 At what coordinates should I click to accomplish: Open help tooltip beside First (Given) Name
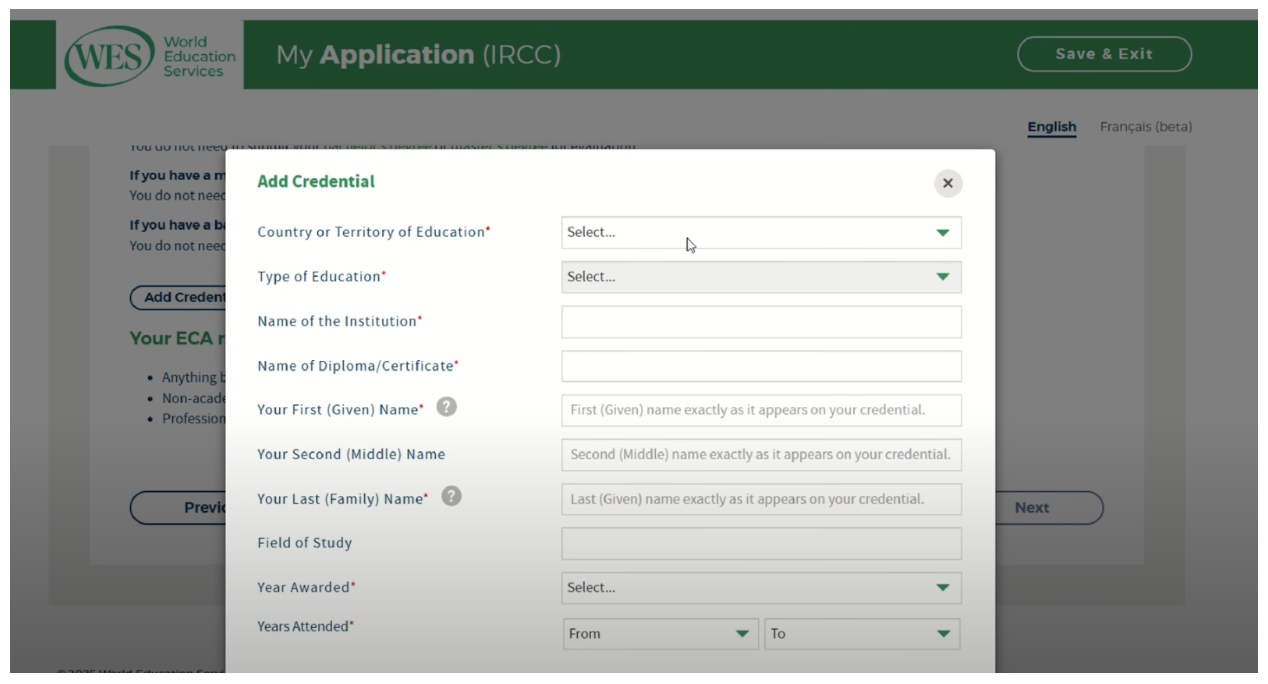pyautogui.click(x=444, y=406)
